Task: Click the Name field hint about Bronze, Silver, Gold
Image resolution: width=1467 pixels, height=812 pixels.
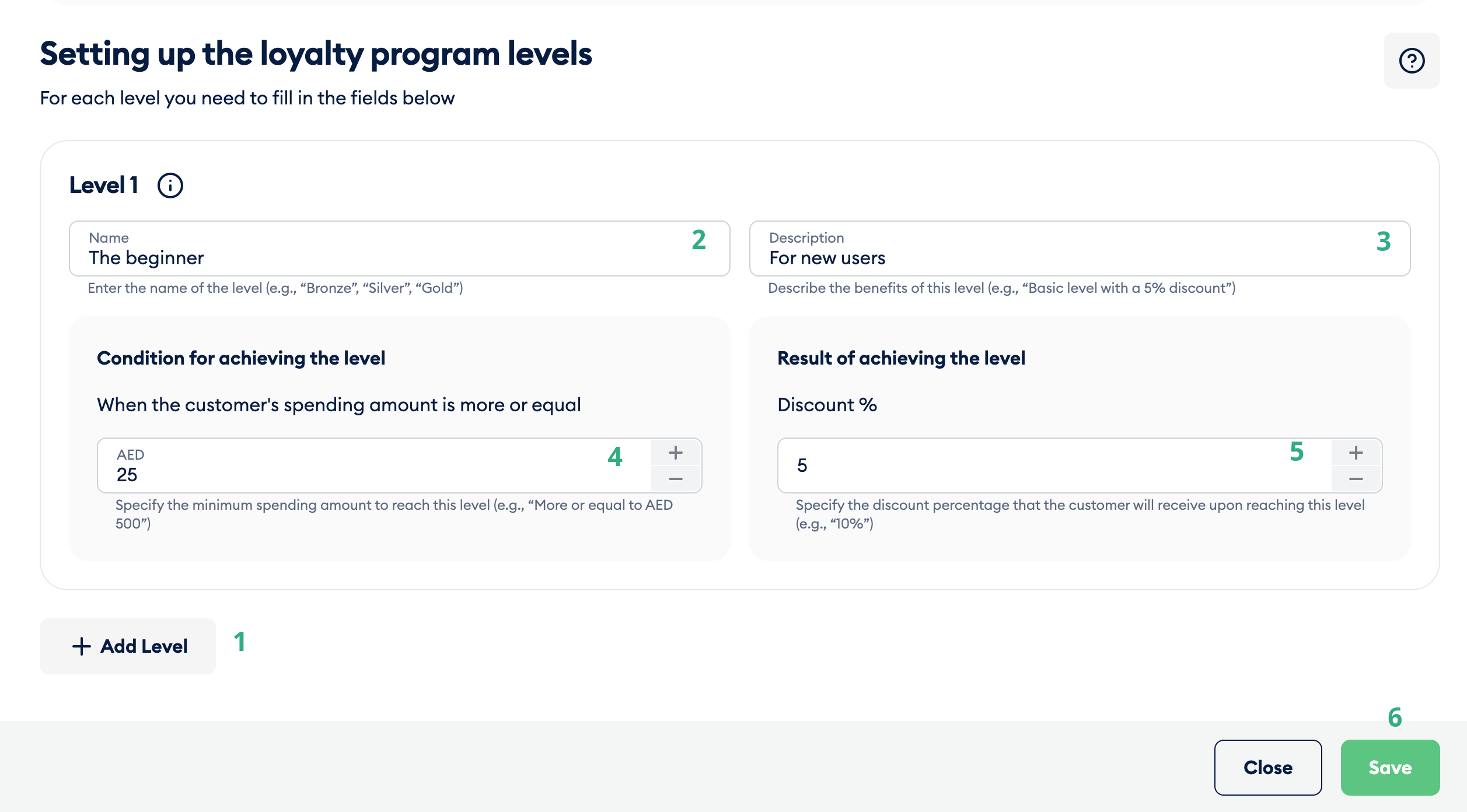Action: point(275,288)
